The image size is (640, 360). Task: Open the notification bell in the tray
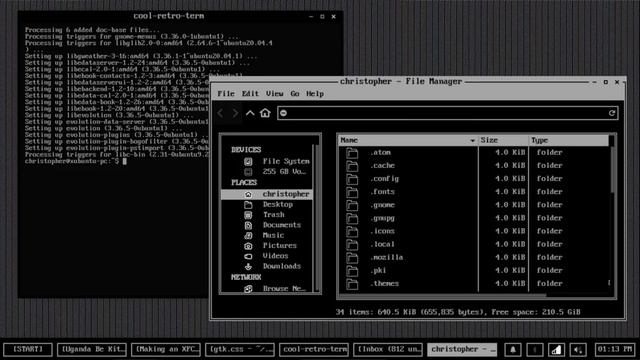pos(513,349)
